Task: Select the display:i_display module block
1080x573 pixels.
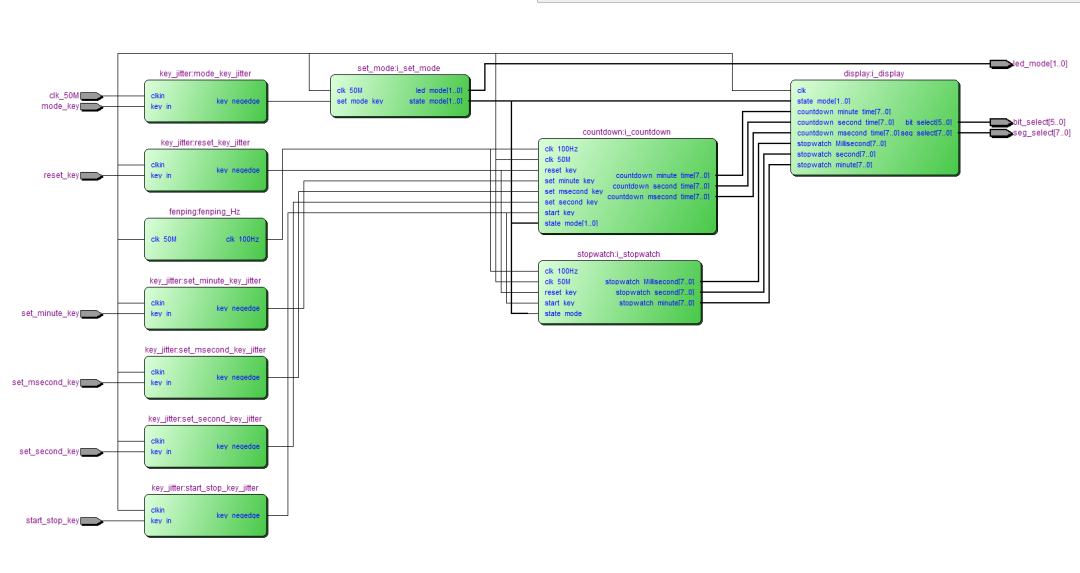Action: coord(875,128)
